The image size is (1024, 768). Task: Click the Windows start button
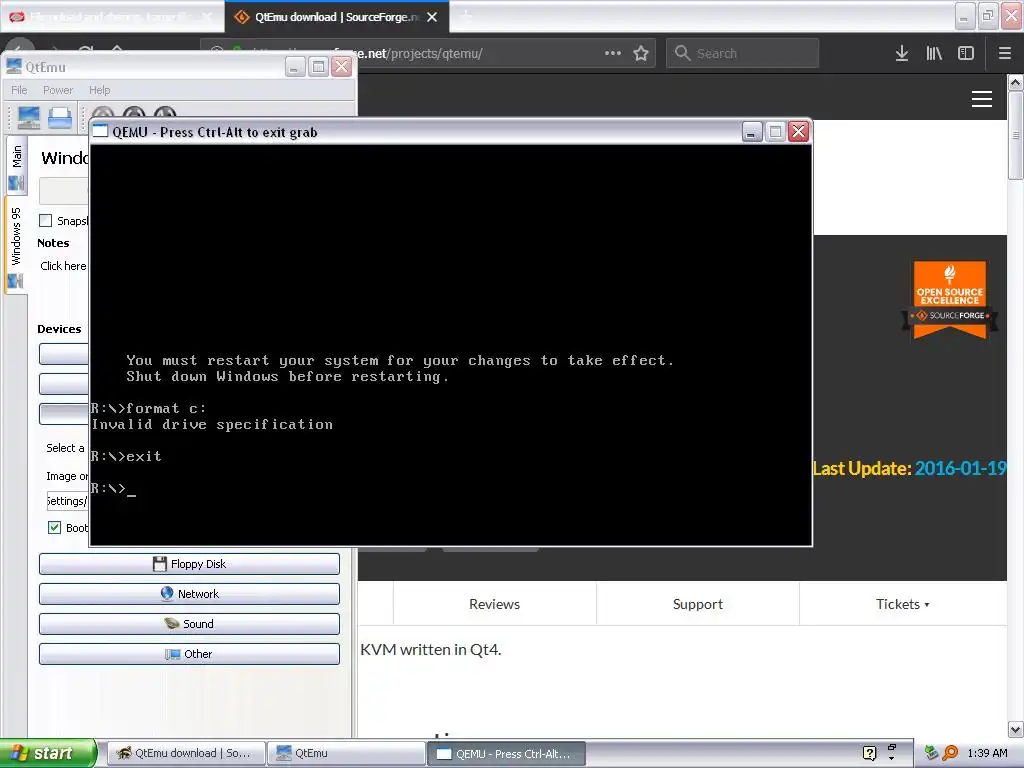pos(48,753)
